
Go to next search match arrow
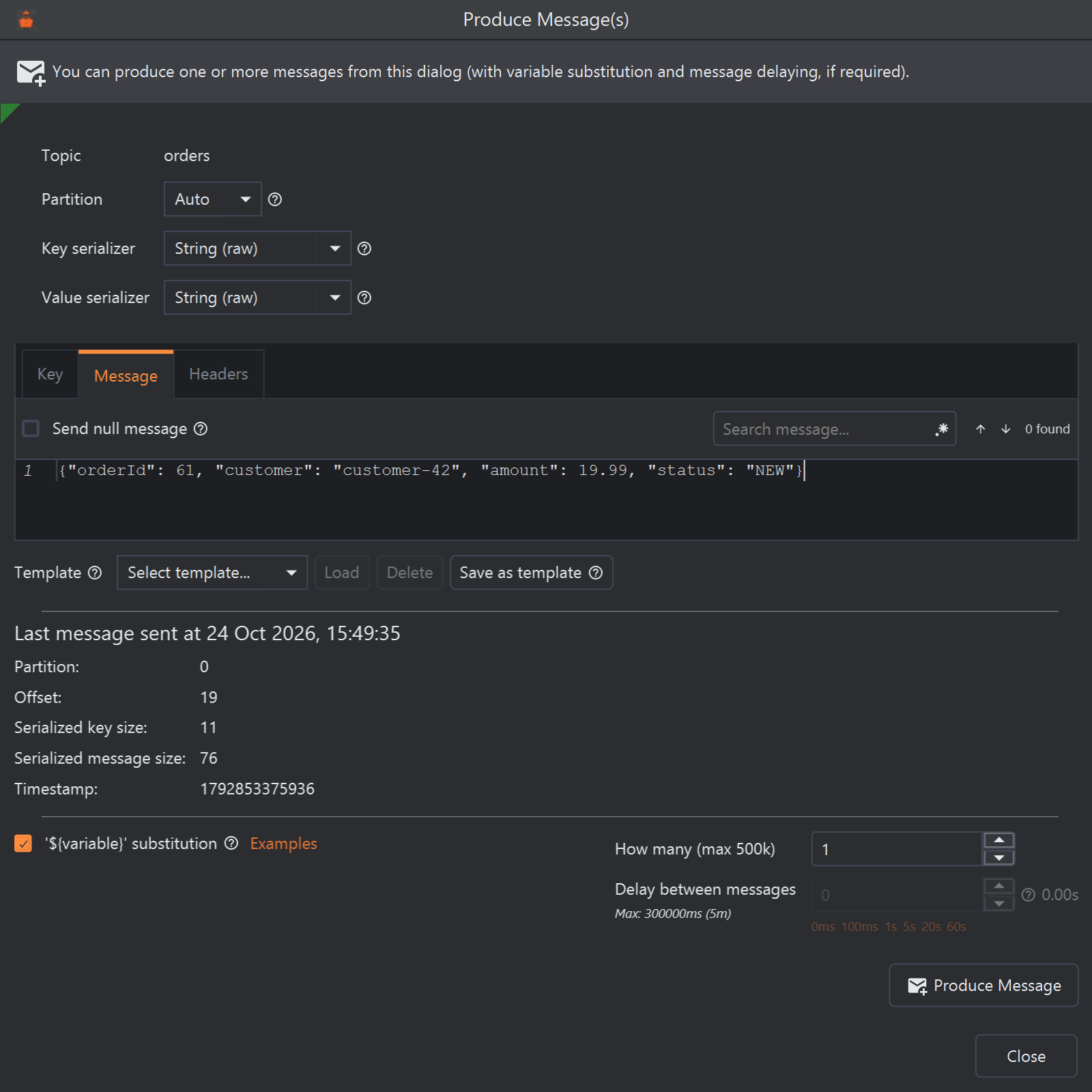pos(1006,429)
